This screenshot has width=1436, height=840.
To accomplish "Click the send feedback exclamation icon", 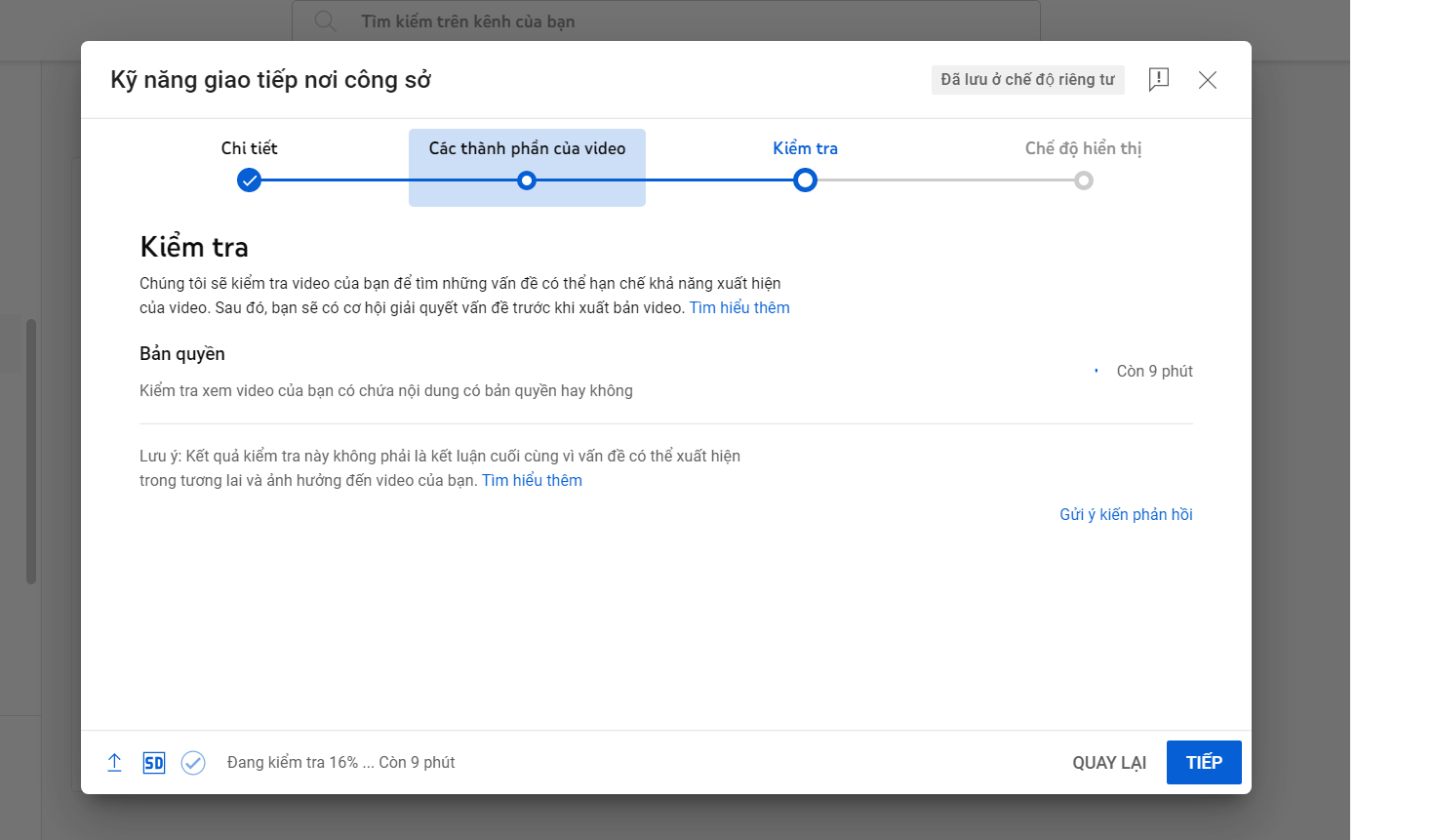I will (1158, 80).
